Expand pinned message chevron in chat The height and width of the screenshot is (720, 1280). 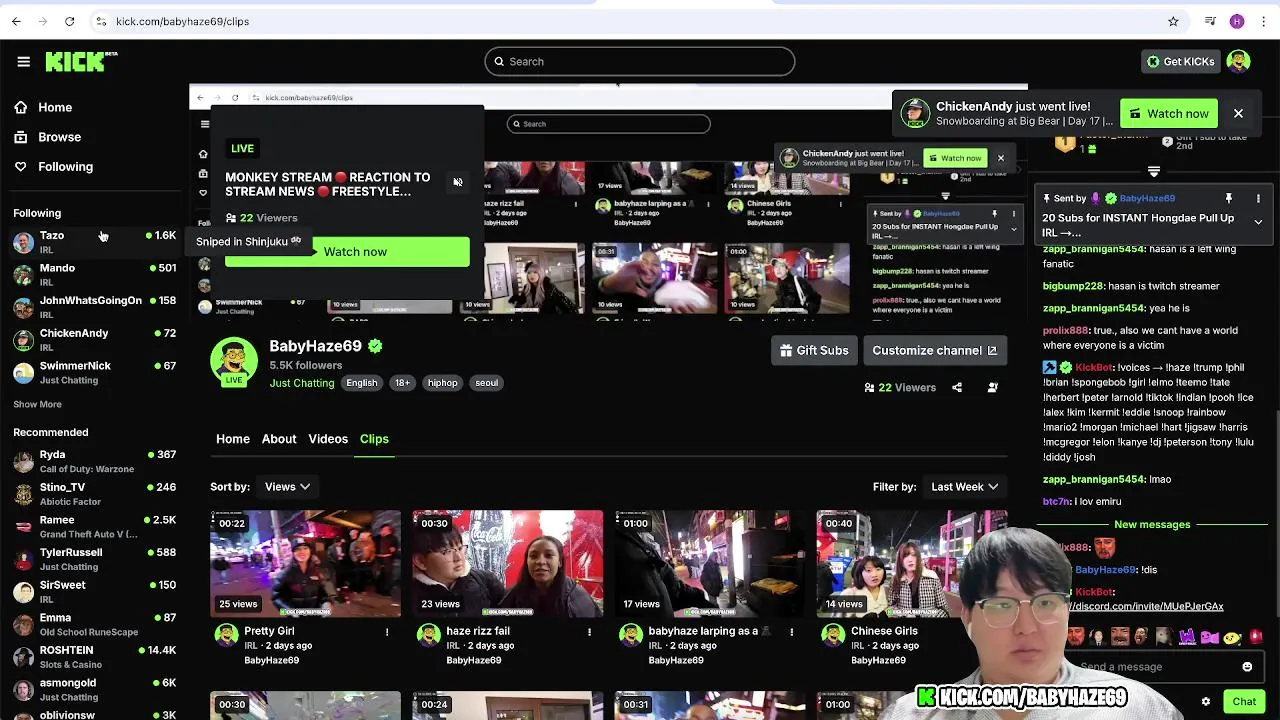pyautogui.click(x=1258, y=222)
